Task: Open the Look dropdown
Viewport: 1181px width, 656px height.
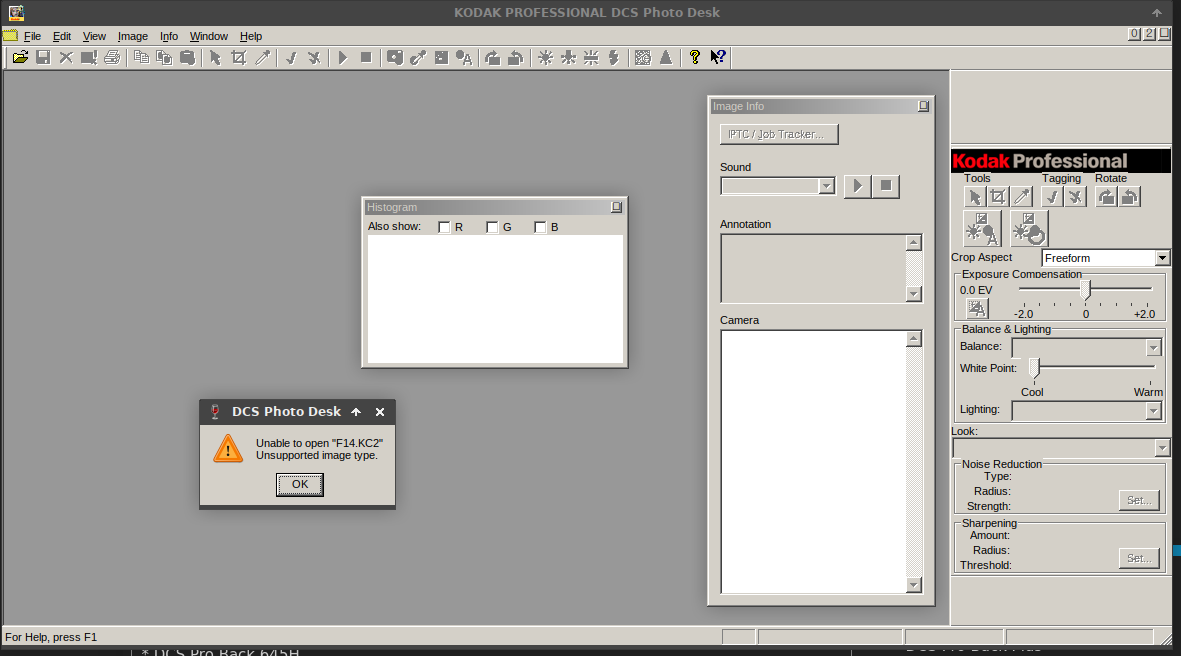Action: 1162,448
